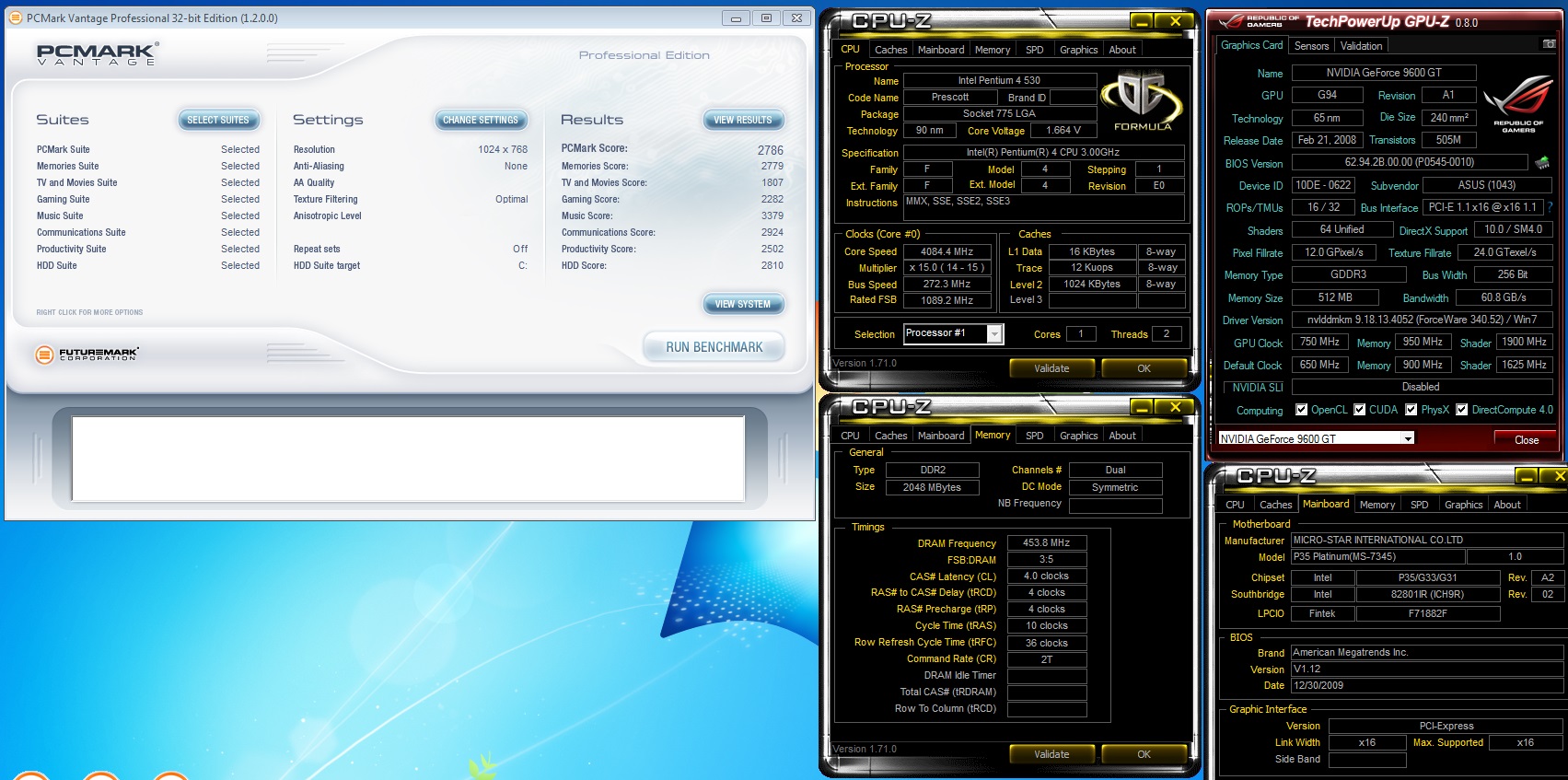
Task: Click the Memories Suite row
Action: (148, 166)
